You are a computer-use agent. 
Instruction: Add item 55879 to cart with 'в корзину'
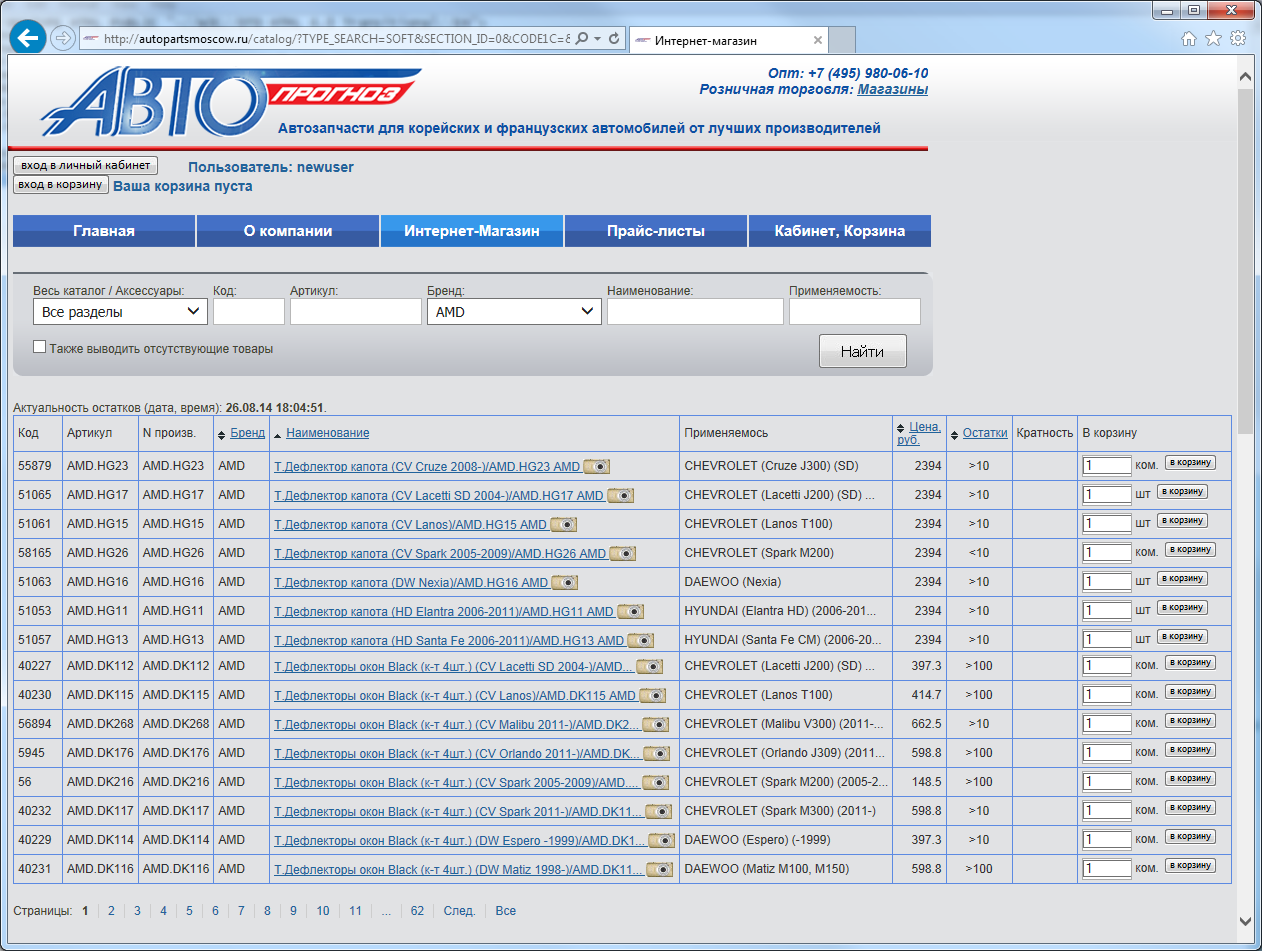(1190, 462)
